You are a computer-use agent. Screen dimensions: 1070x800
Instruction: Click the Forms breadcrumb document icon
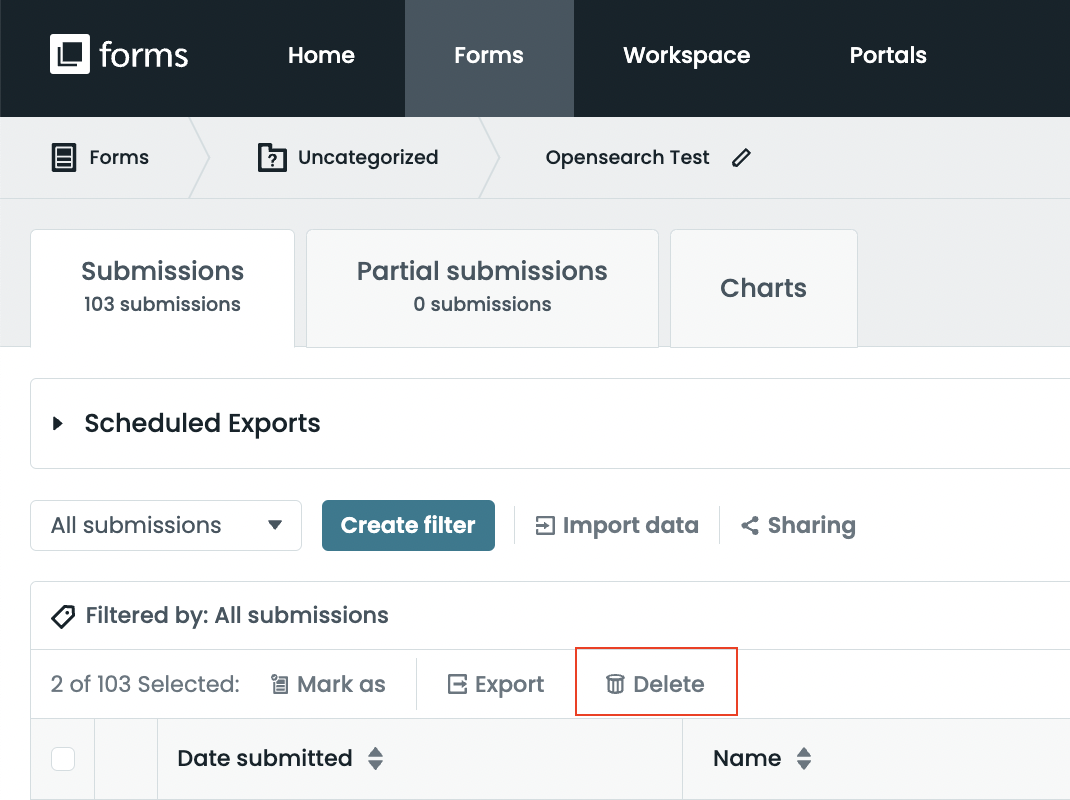(x=64, y=158)
